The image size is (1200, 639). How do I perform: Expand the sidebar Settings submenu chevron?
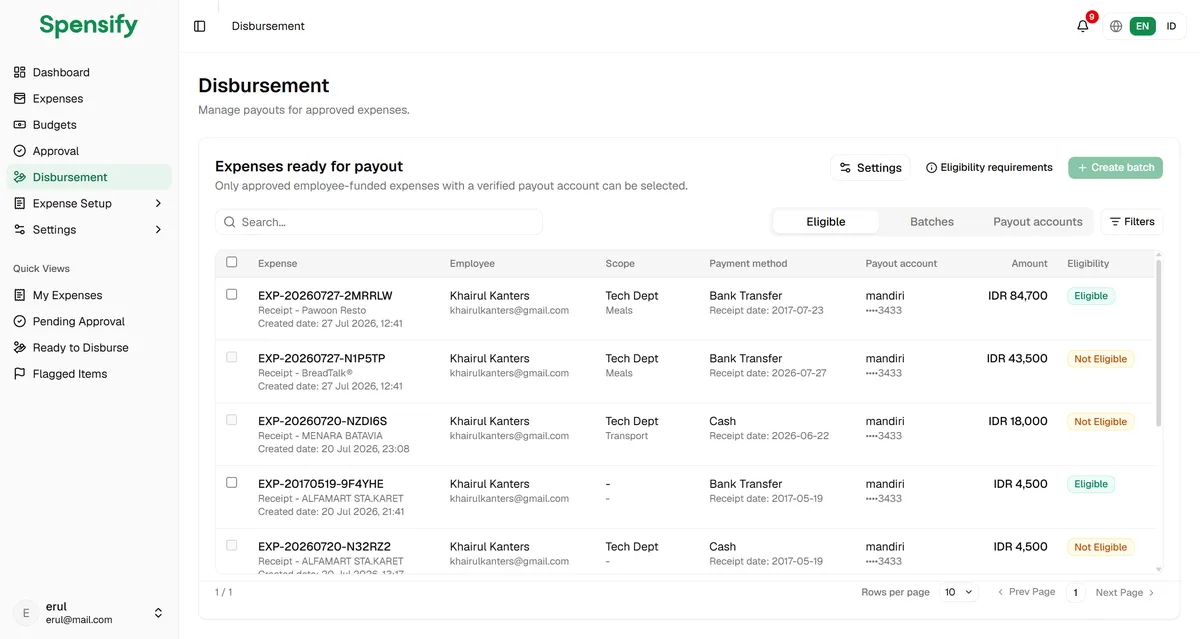158,229
